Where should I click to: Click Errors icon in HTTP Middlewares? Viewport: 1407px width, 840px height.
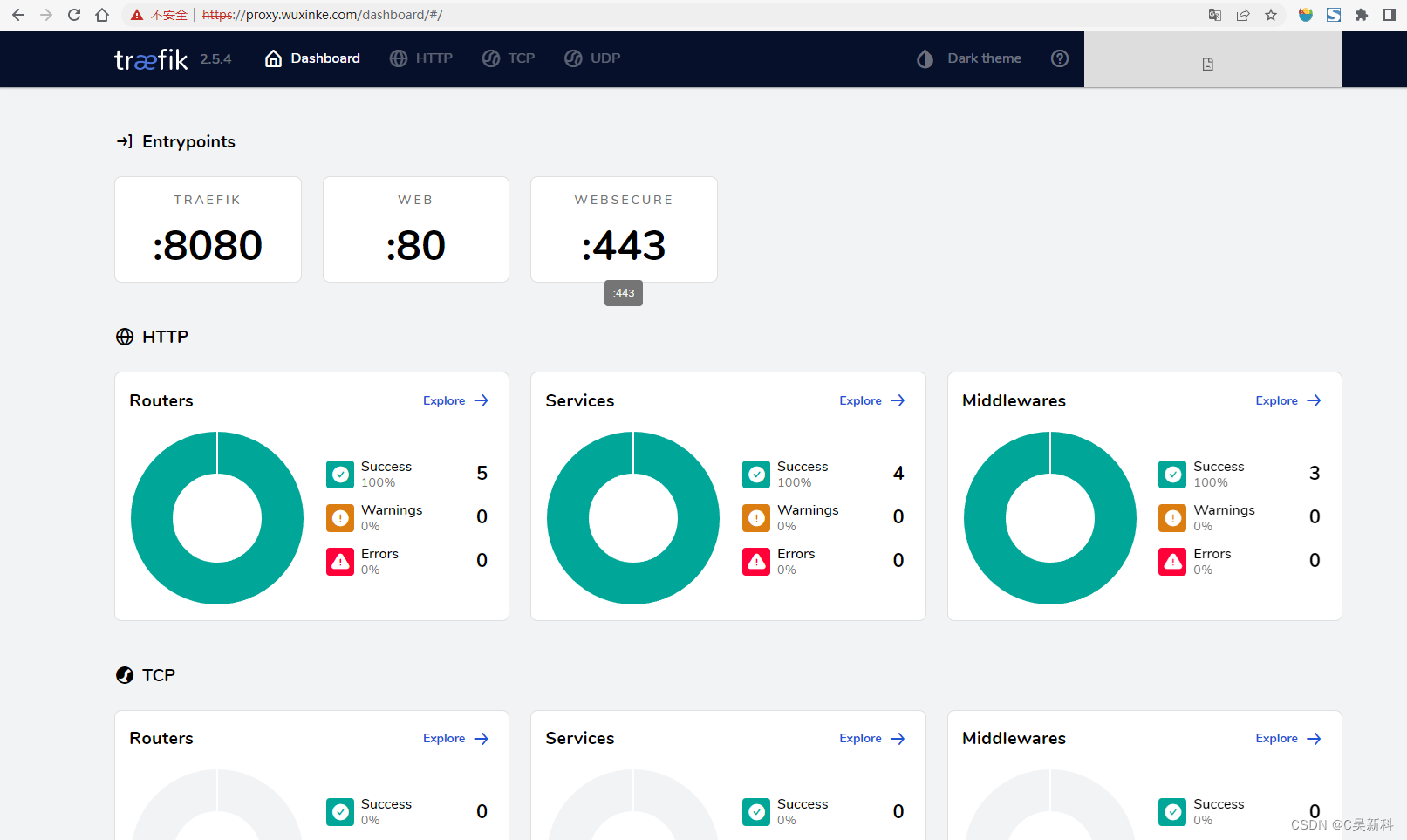[x=1172, y=562]
